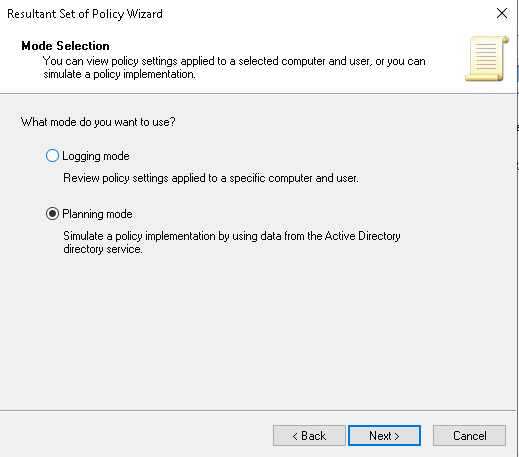Cancel the Resultant Set of Policy Wizard

pyautogui.click(x=469, y=435)
